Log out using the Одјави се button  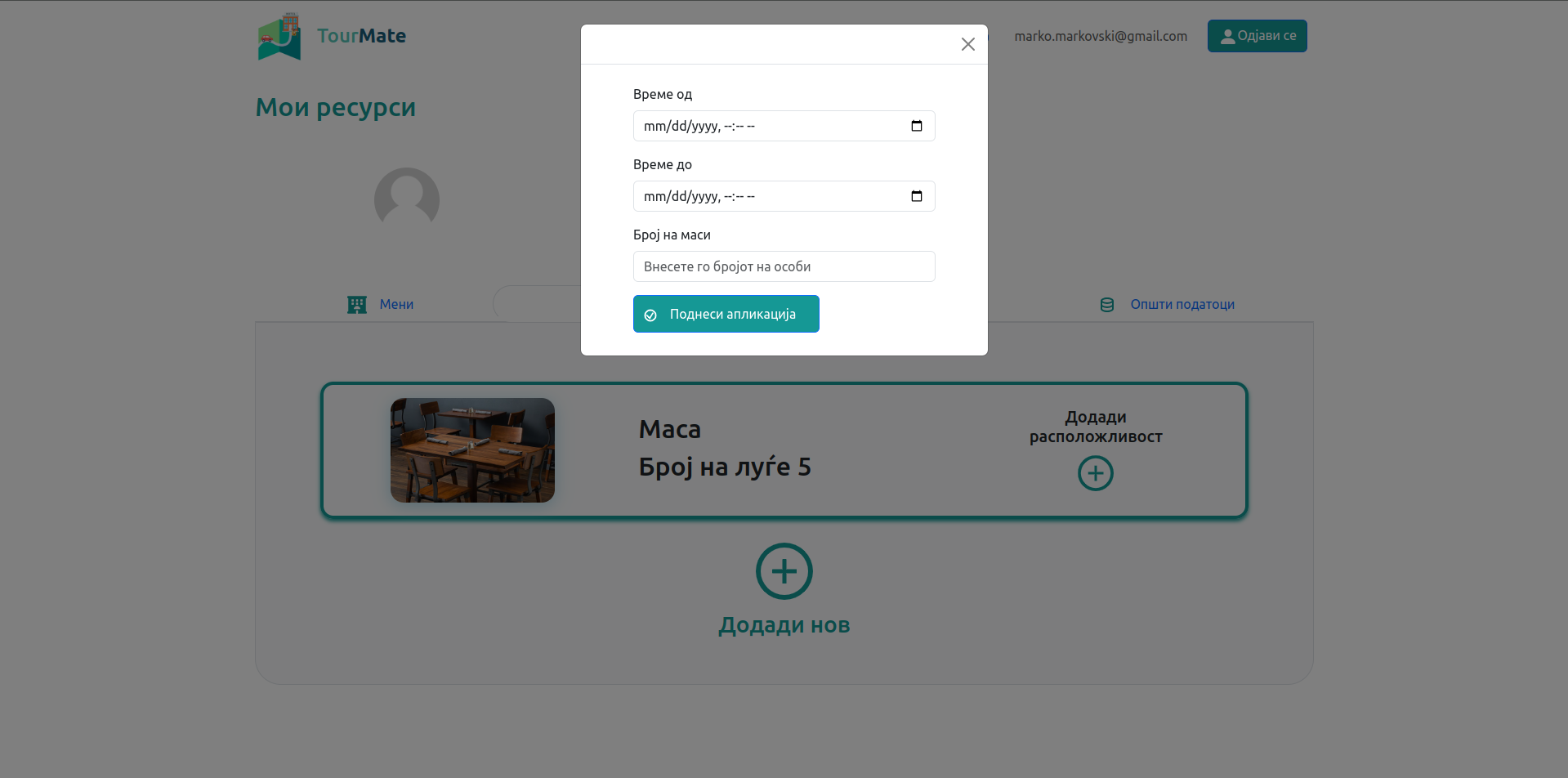pos(1257,36)
